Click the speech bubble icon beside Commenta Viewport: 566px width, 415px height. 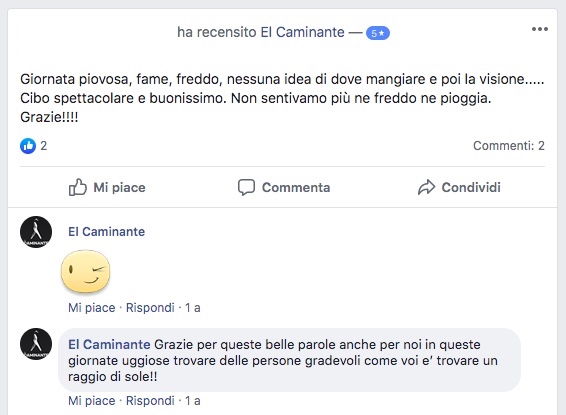point(246,187)
